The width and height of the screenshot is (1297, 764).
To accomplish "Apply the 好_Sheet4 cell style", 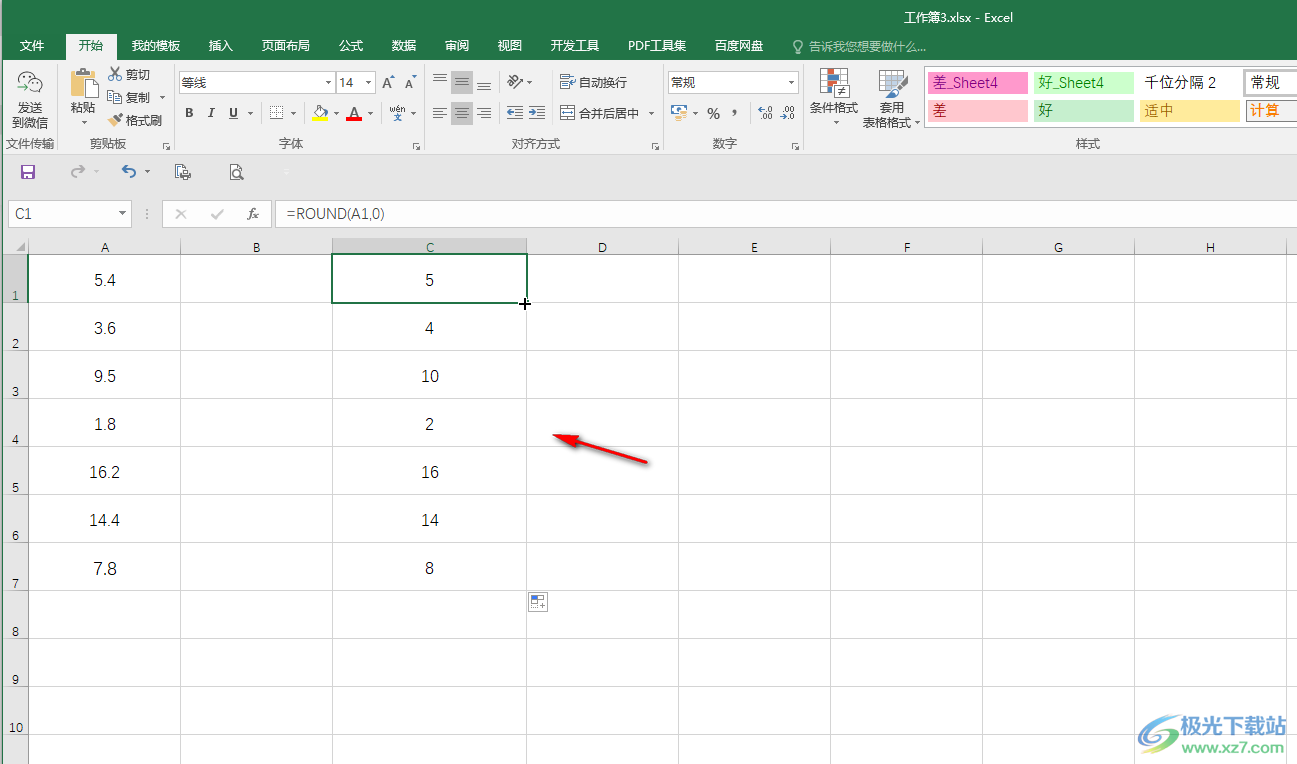I will click(1084, 83).
